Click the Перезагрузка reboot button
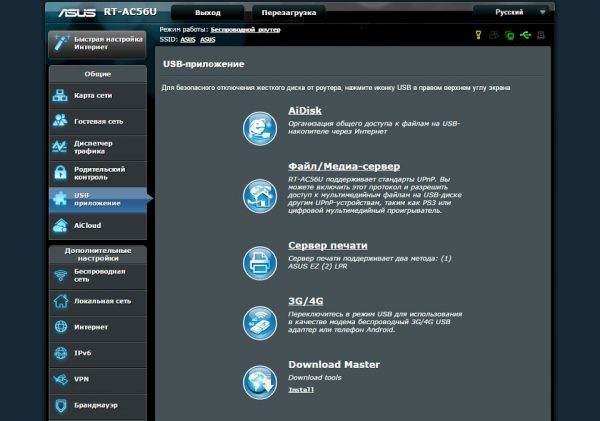 (x=289, y=12)
